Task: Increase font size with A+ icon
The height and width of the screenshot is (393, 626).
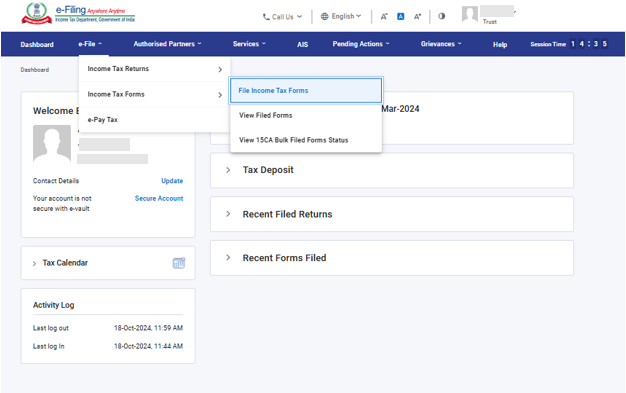Action: tap(417, 16)
